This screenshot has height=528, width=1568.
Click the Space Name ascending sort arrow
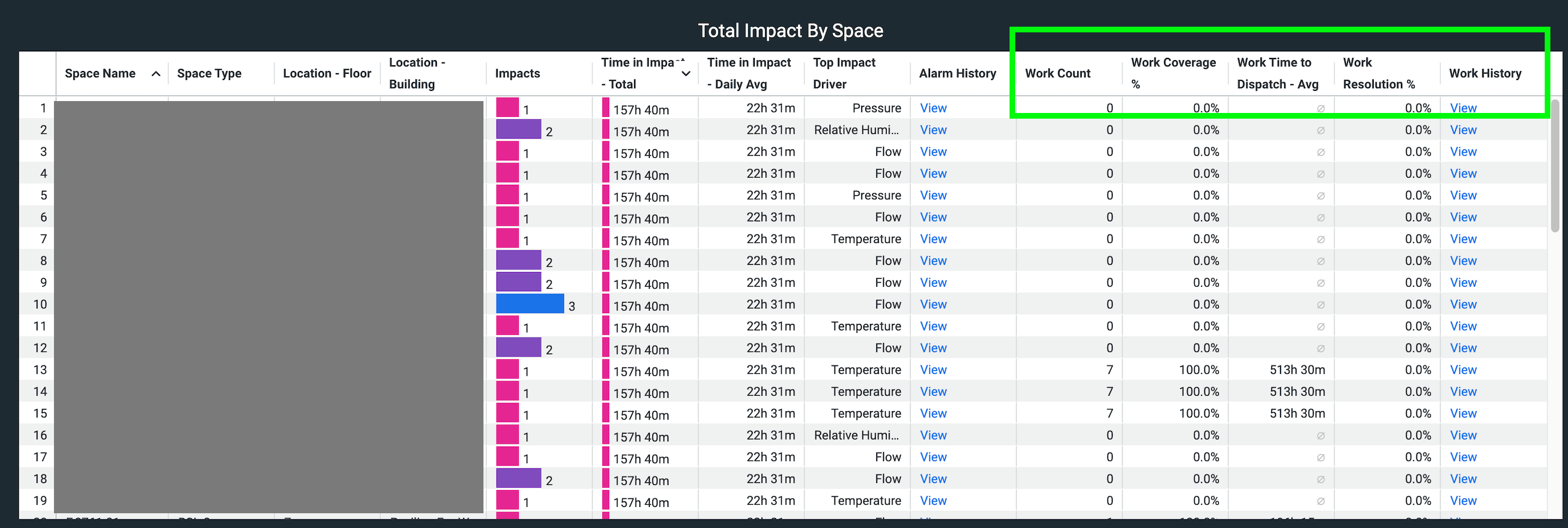click(x=156, y=74)
